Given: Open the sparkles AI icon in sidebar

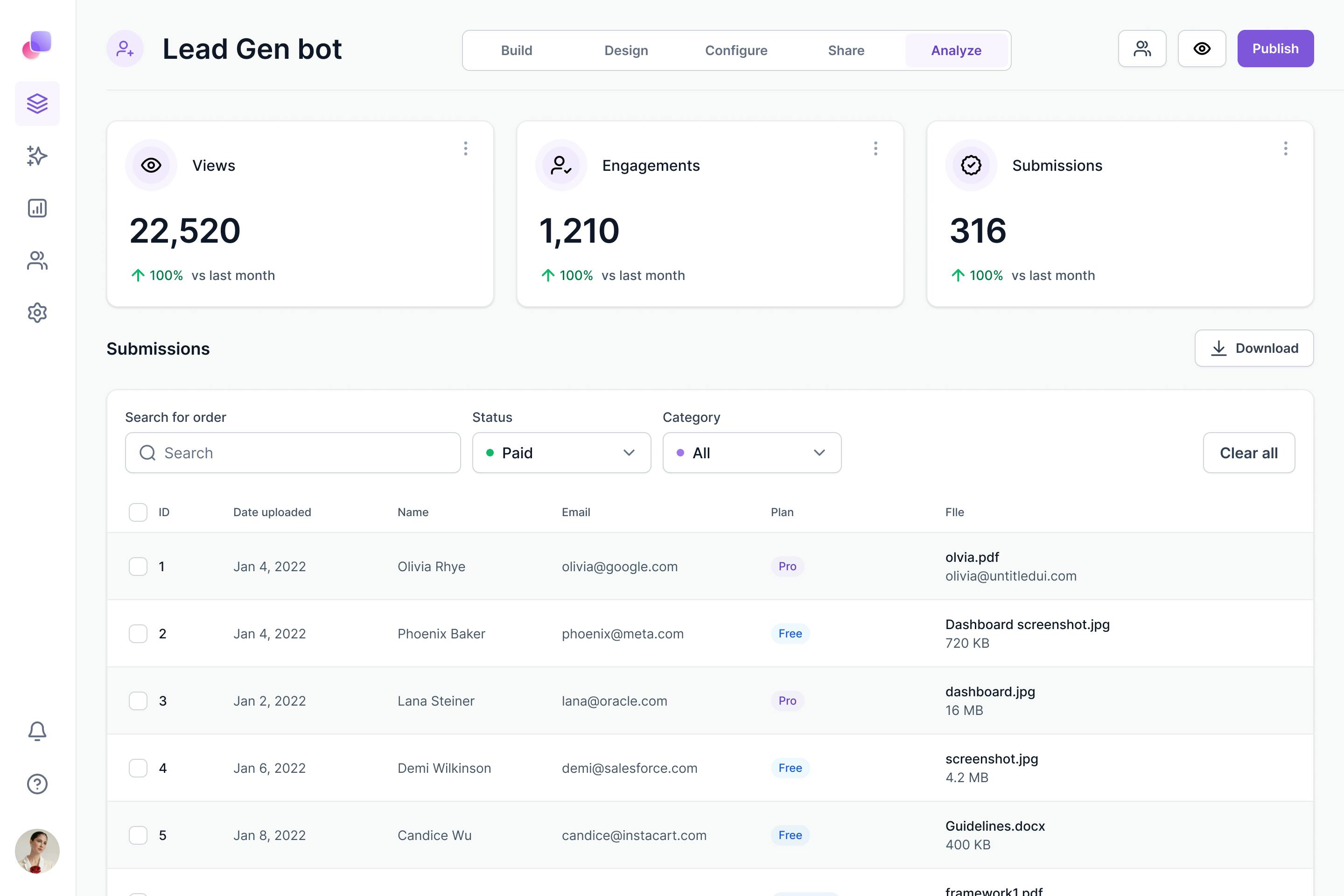Looking at the screenshot, I should (x=37, y=155).
